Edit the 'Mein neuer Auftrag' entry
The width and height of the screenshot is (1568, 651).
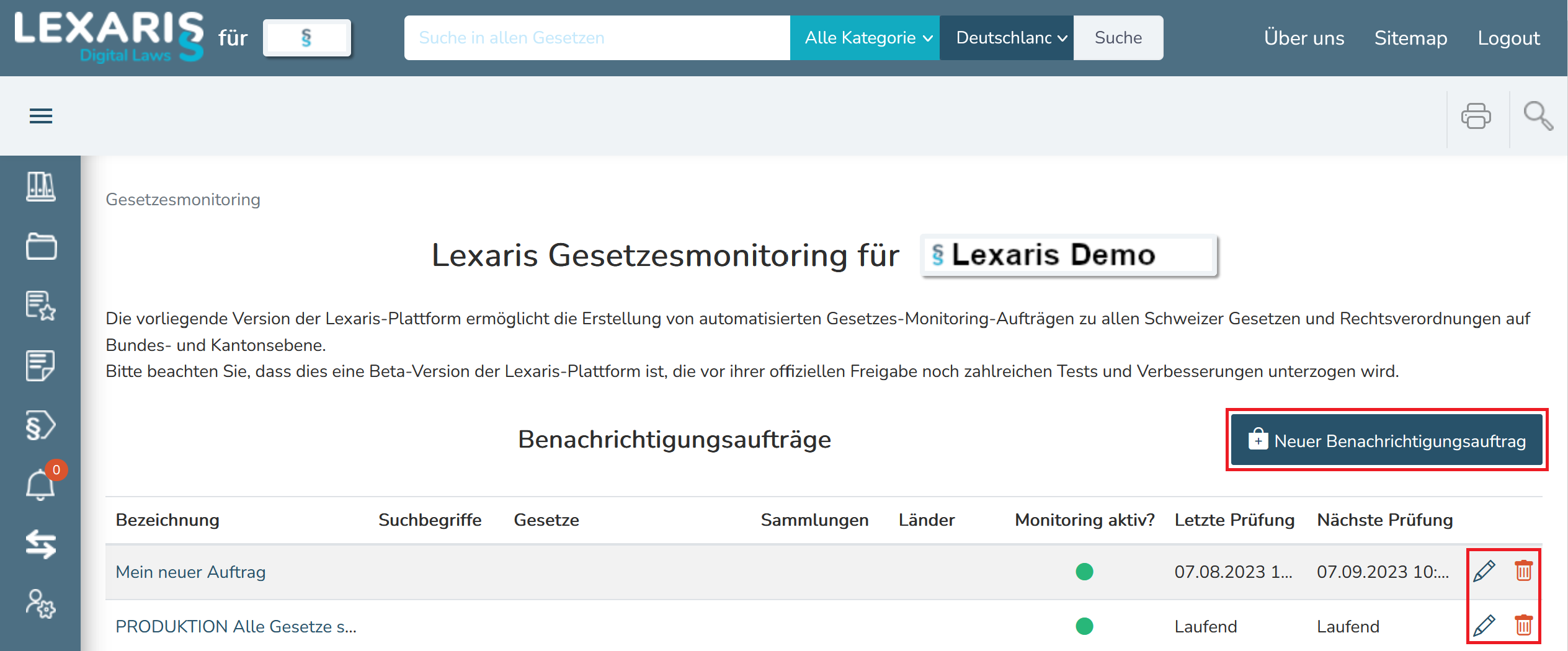click(x=1484, y=571)
